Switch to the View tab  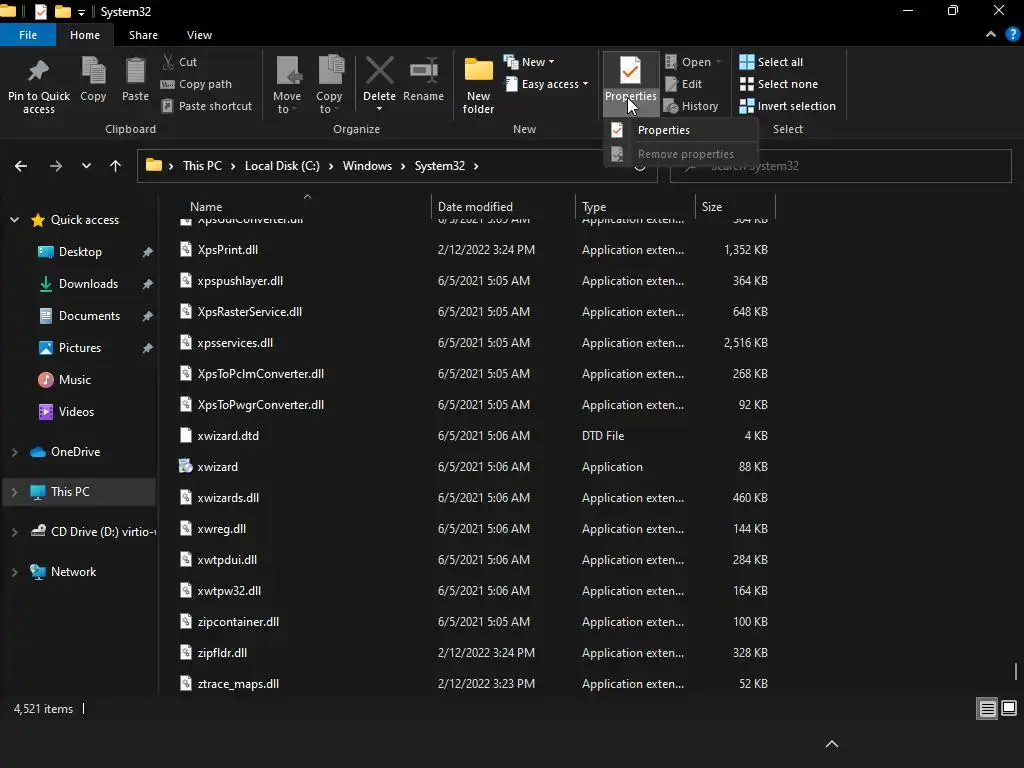(x=199, y=35)
